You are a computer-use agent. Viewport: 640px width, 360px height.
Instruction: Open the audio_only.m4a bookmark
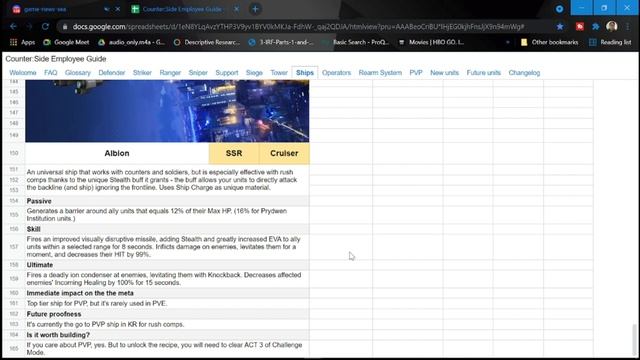(x=131, y=42)
